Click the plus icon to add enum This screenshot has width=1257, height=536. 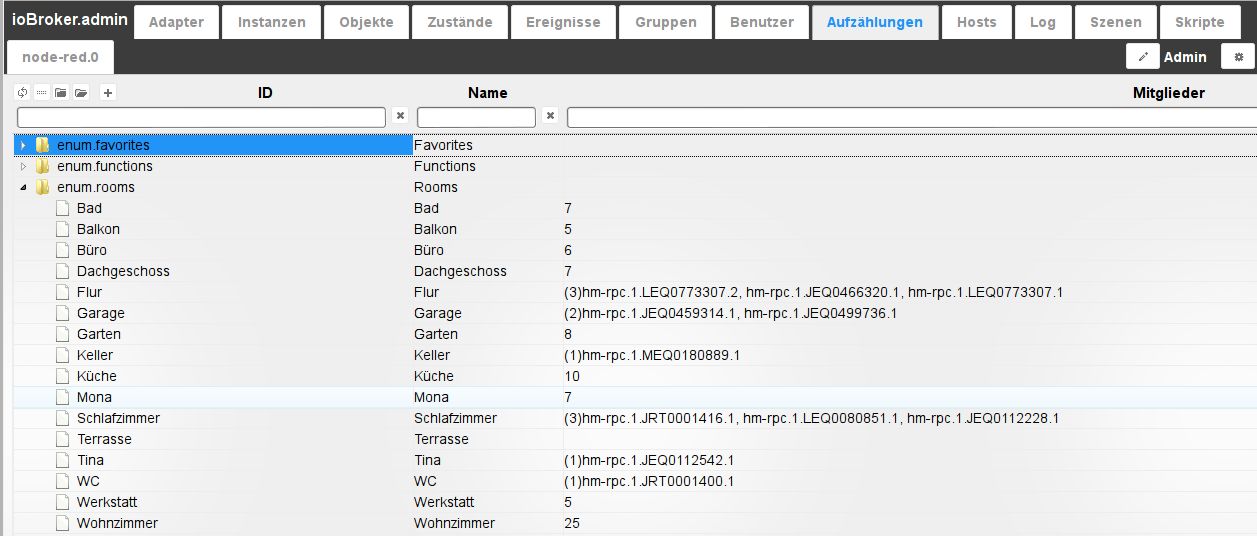[108, 93]
